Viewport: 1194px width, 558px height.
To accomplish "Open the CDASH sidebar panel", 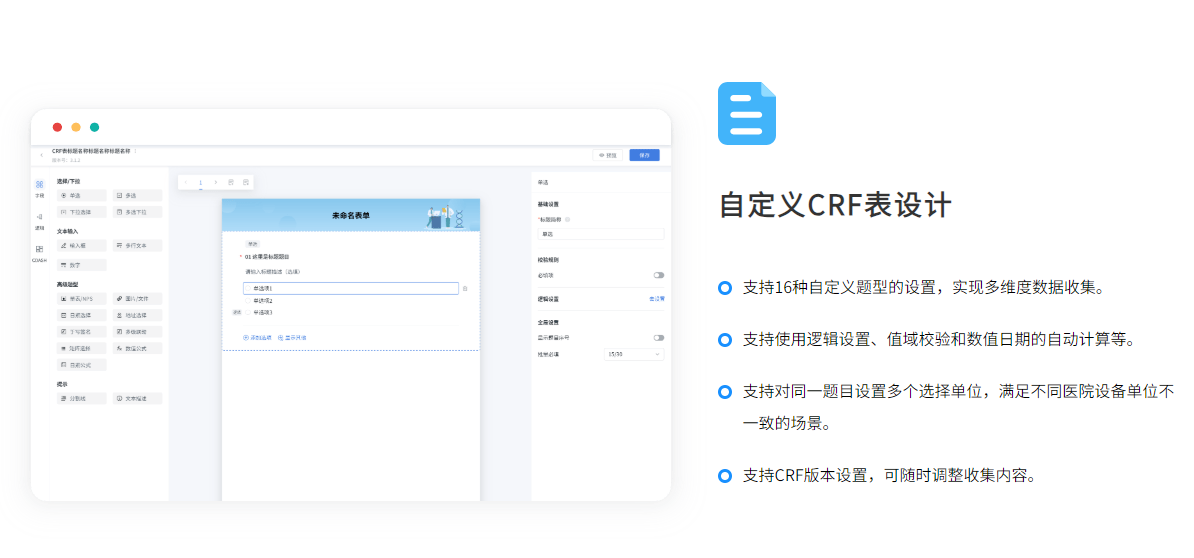I will (39, 252).
